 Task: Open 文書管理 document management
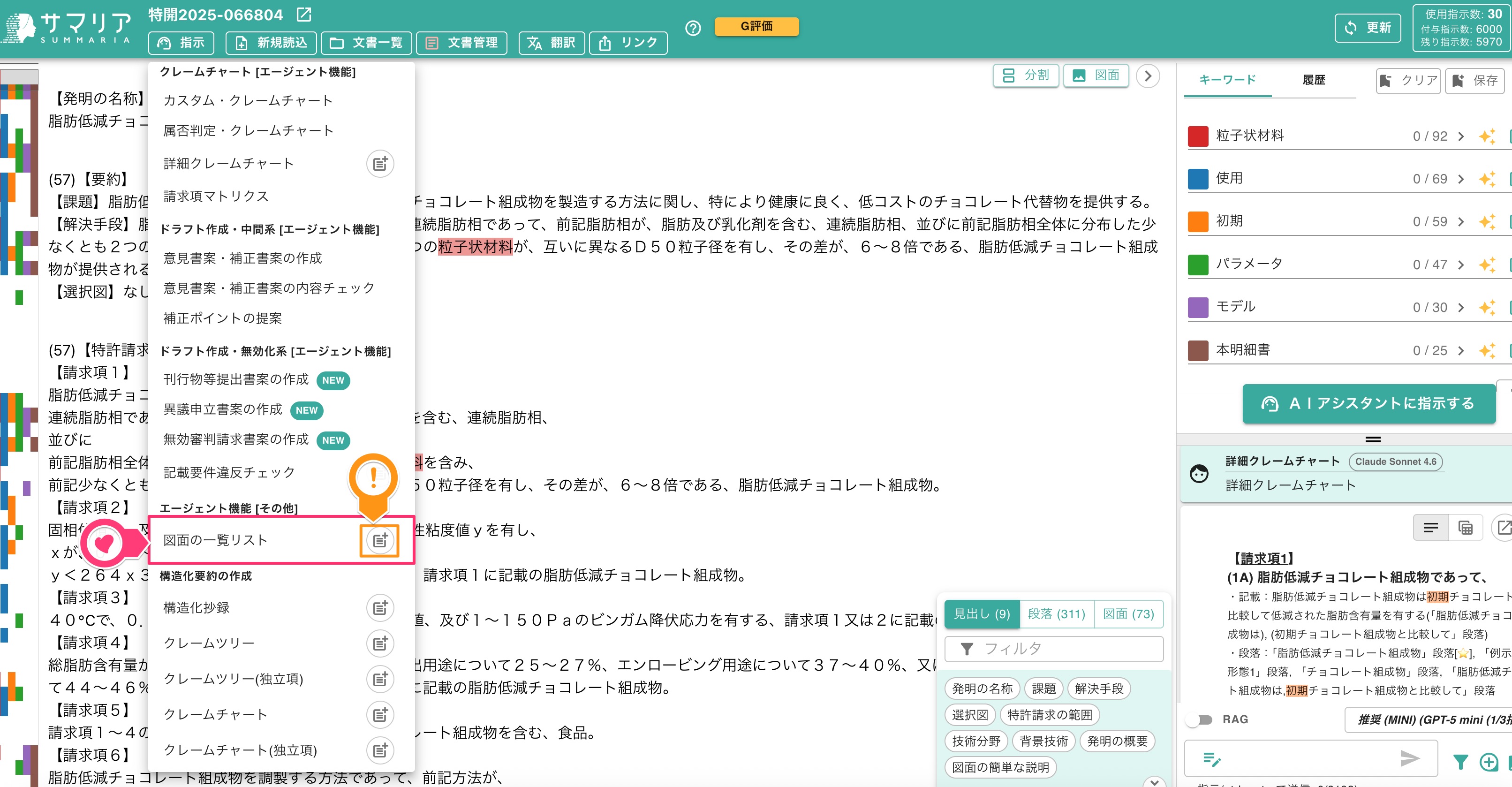tap(461, 43)
